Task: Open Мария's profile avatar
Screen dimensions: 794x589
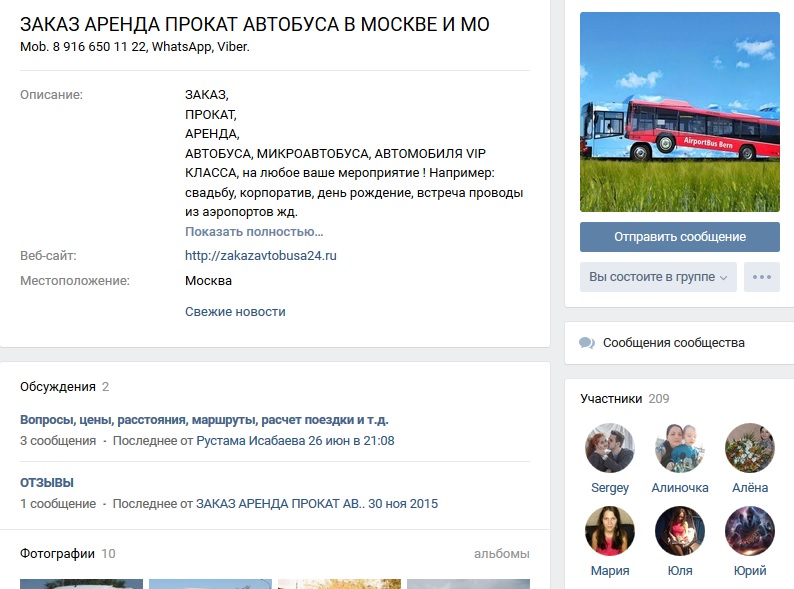Action: coord(610,531)
